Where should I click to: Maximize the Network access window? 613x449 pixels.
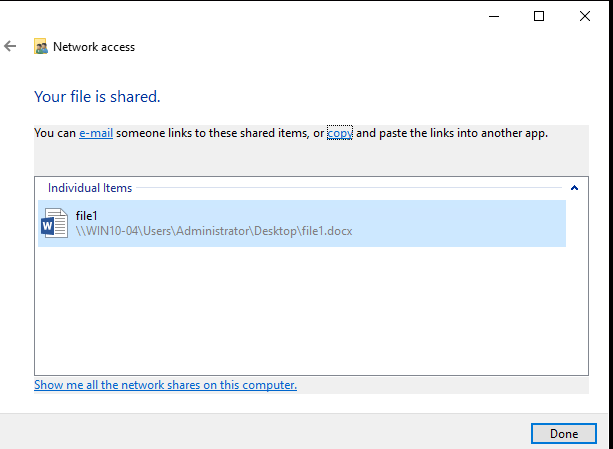539,16
